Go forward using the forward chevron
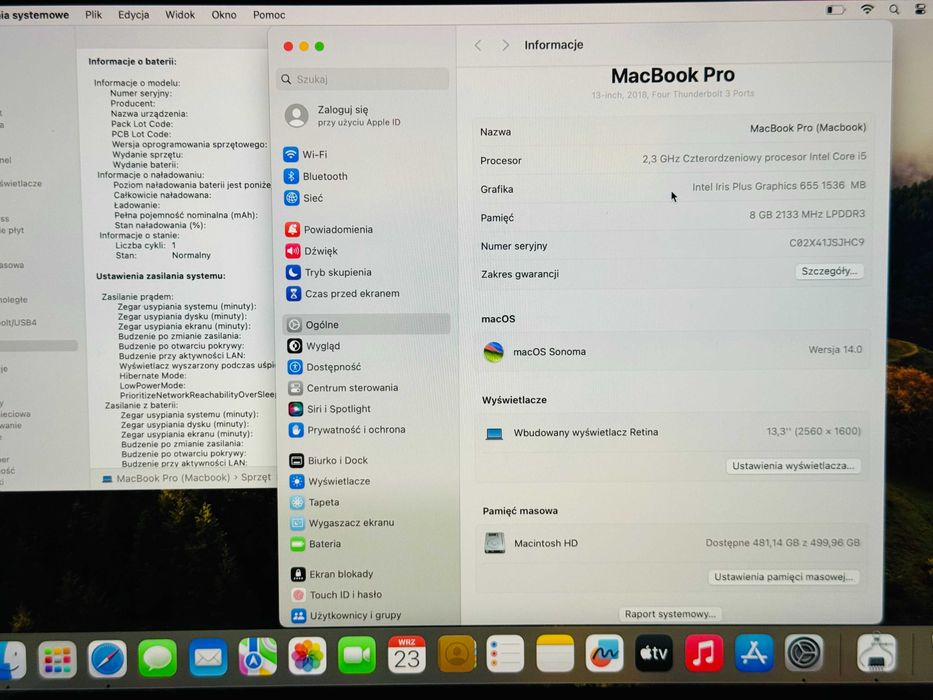 pyautogui.click(x=506, y=45)
